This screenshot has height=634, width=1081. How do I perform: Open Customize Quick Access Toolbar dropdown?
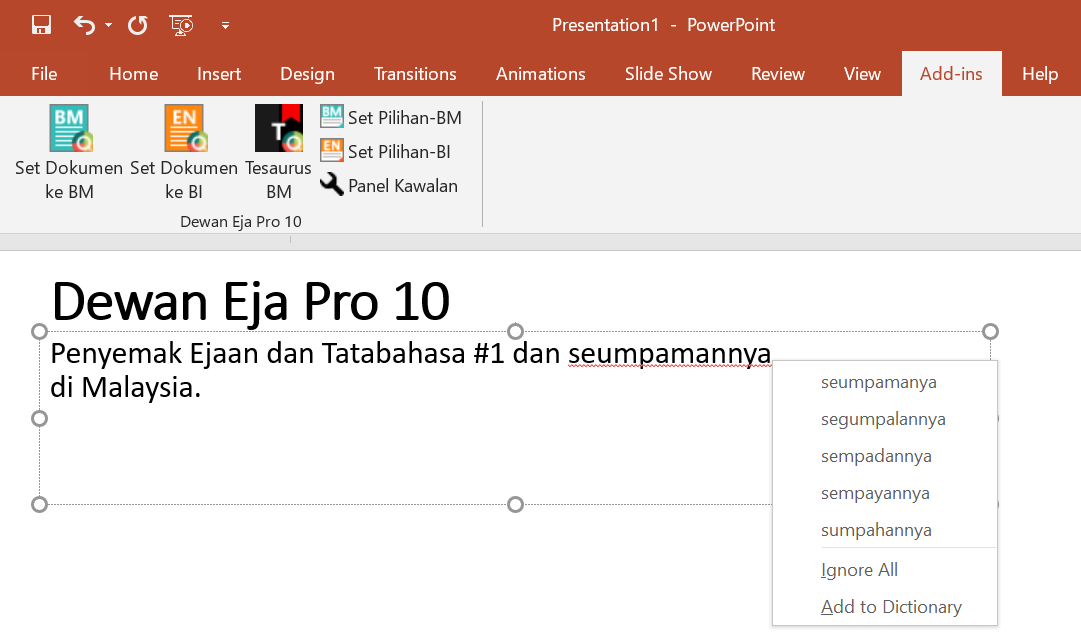click(x=225, y=25)
